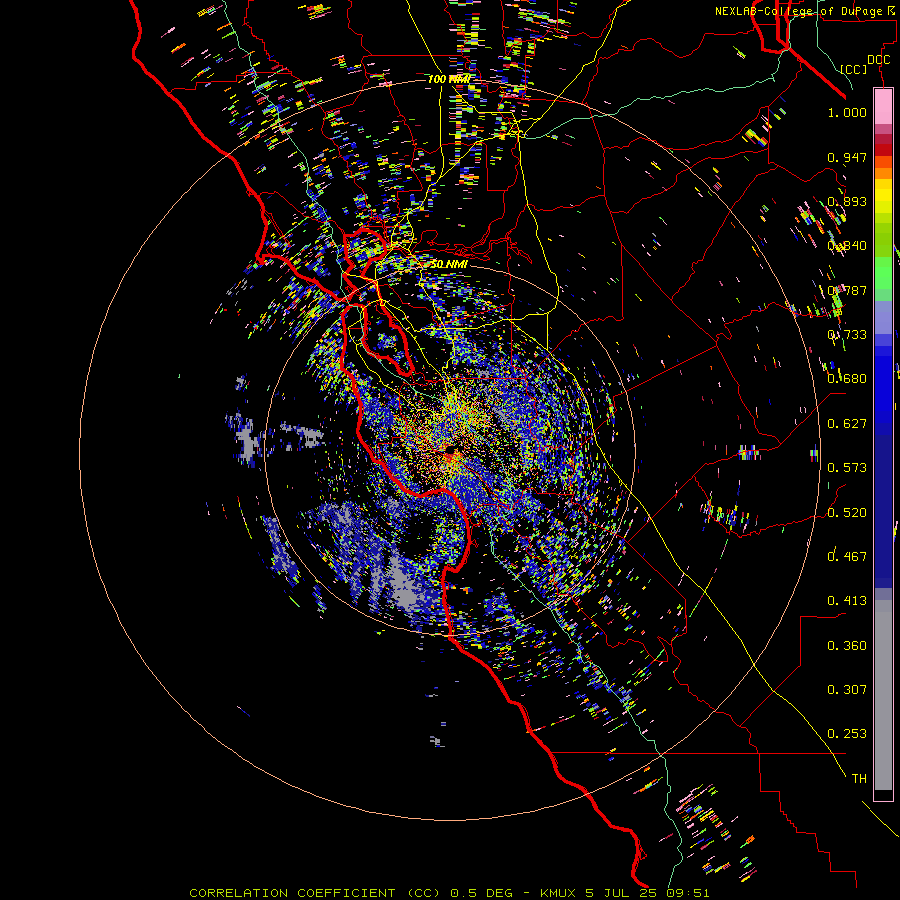The width and height of the screenshot is (900, 900).
Task: Click the 0.253 legend value
Action: click(x=847, y=734)
